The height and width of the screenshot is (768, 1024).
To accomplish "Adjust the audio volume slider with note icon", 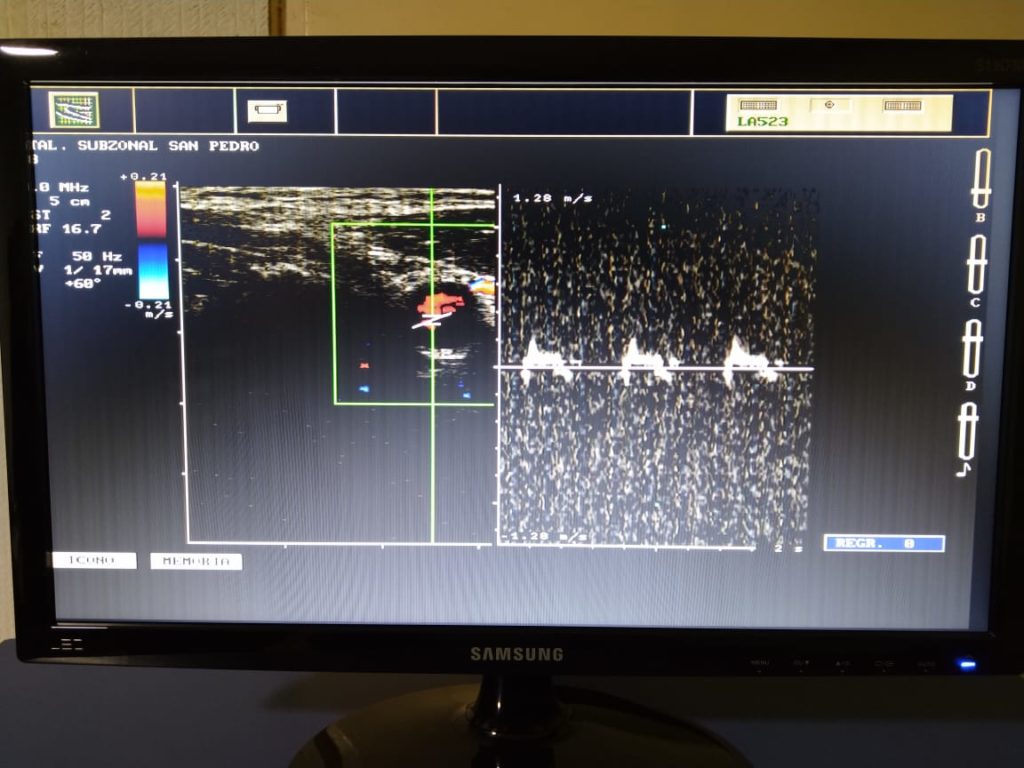I will pos(968,432).
